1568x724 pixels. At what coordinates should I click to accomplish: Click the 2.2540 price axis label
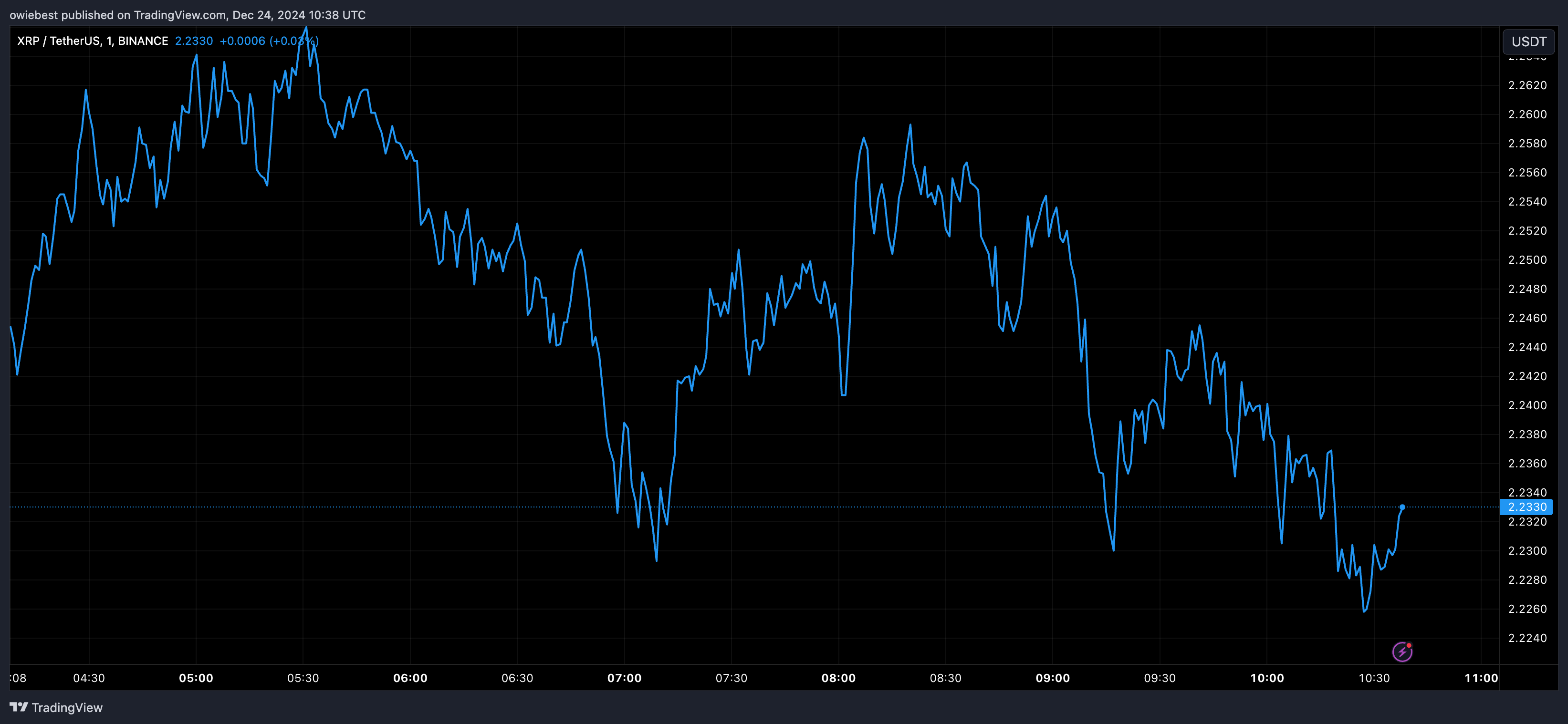pyautogui.click(x=1527, y=201)
